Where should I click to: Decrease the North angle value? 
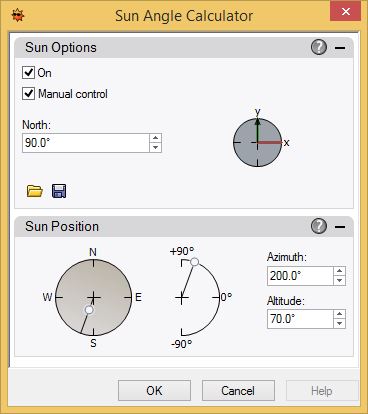(x=155, y=147)
